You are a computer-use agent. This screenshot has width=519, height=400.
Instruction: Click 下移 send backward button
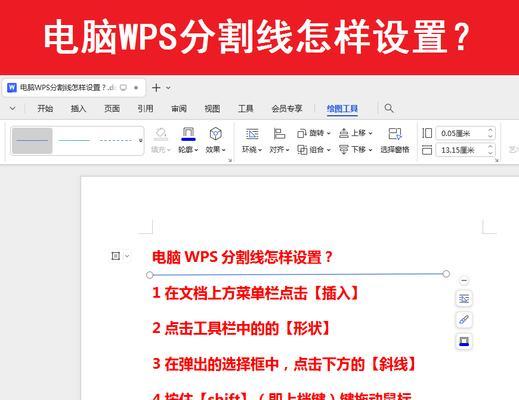(x=356, y=150)
